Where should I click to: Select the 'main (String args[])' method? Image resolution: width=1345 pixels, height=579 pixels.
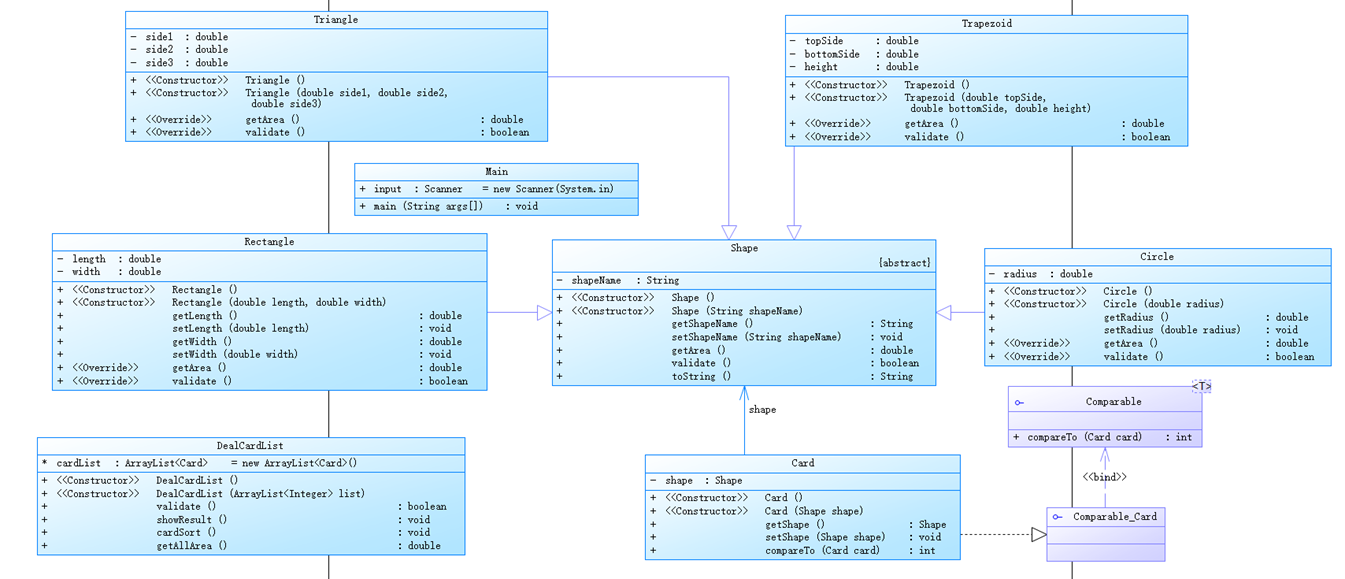pos(449,206)
